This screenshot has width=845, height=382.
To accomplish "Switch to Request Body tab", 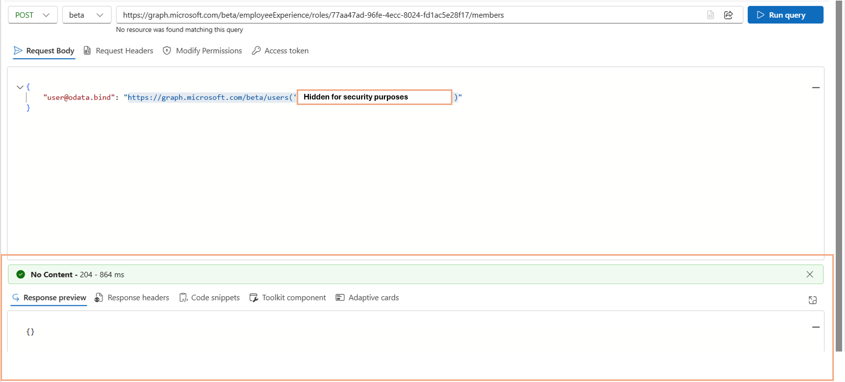I will click(44, 51).
